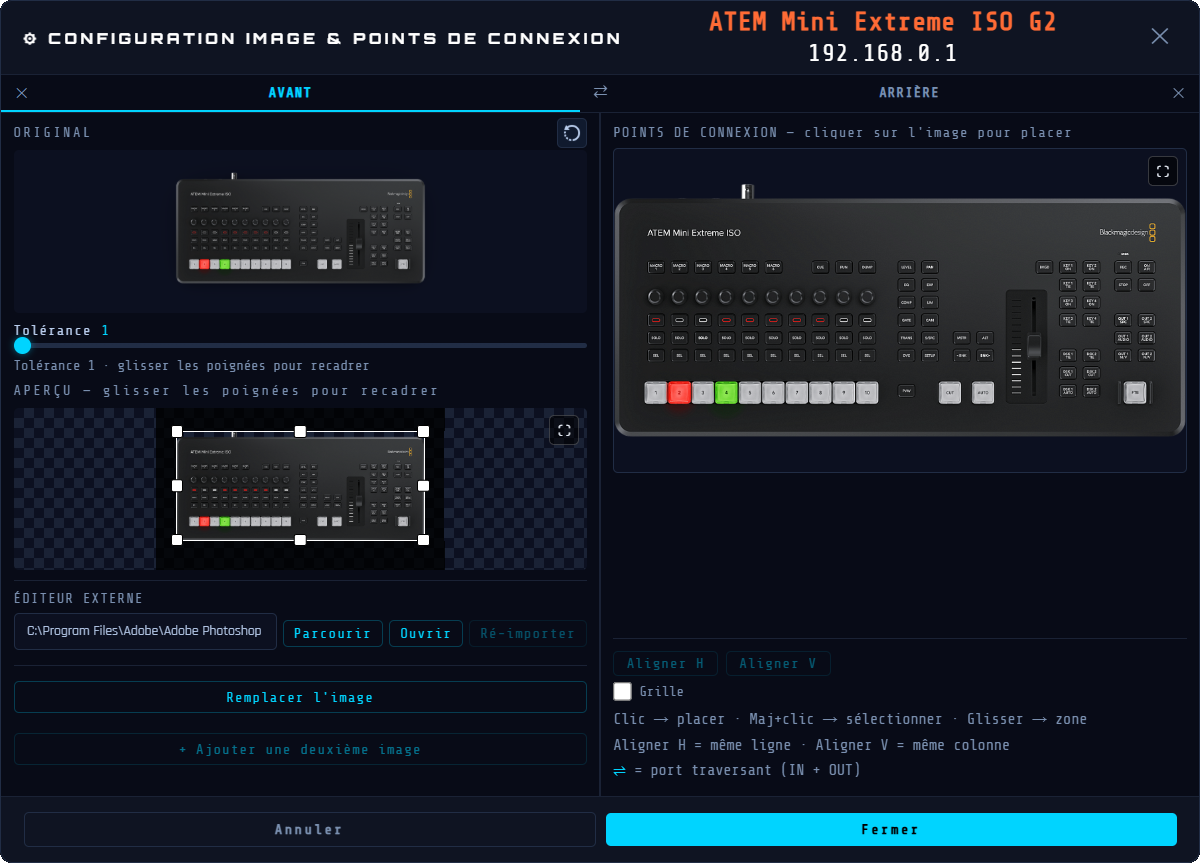The height and width of the screenshot is (863, 1200).
Task: Click the Aligner H button
Action: [x=666, y=663]
